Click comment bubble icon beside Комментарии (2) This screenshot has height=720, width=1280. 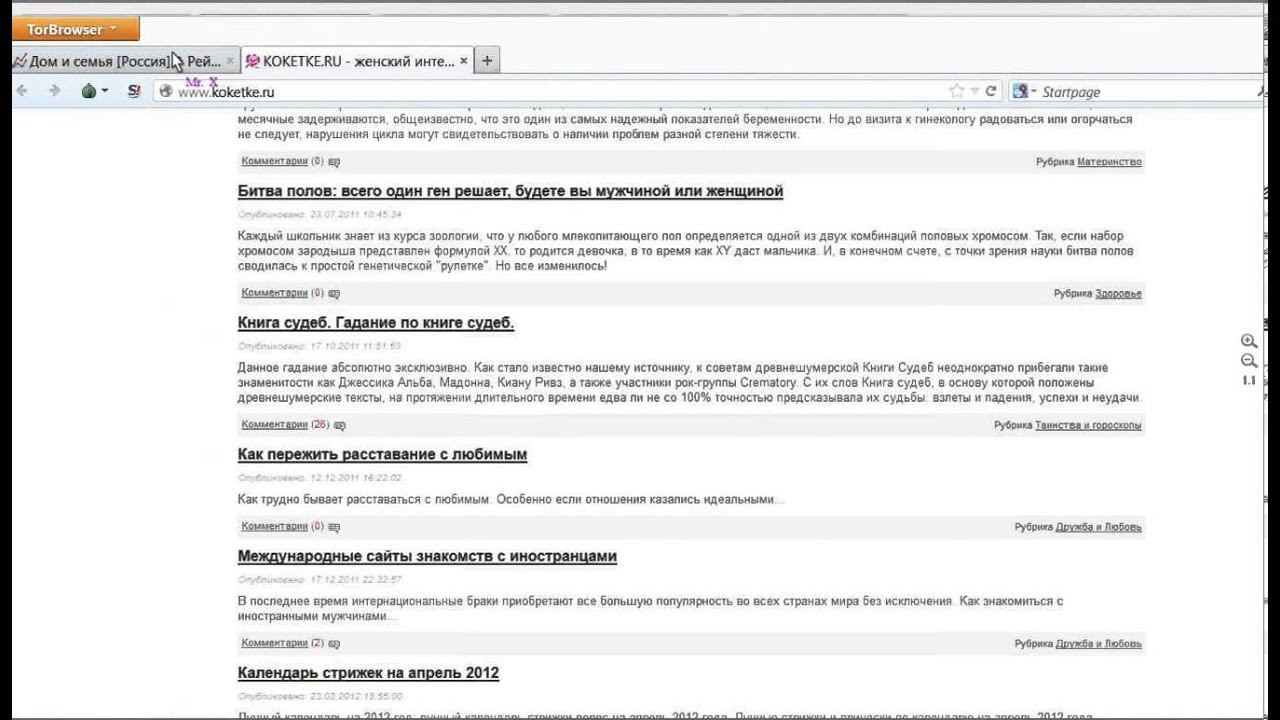(x=334, y=644)
